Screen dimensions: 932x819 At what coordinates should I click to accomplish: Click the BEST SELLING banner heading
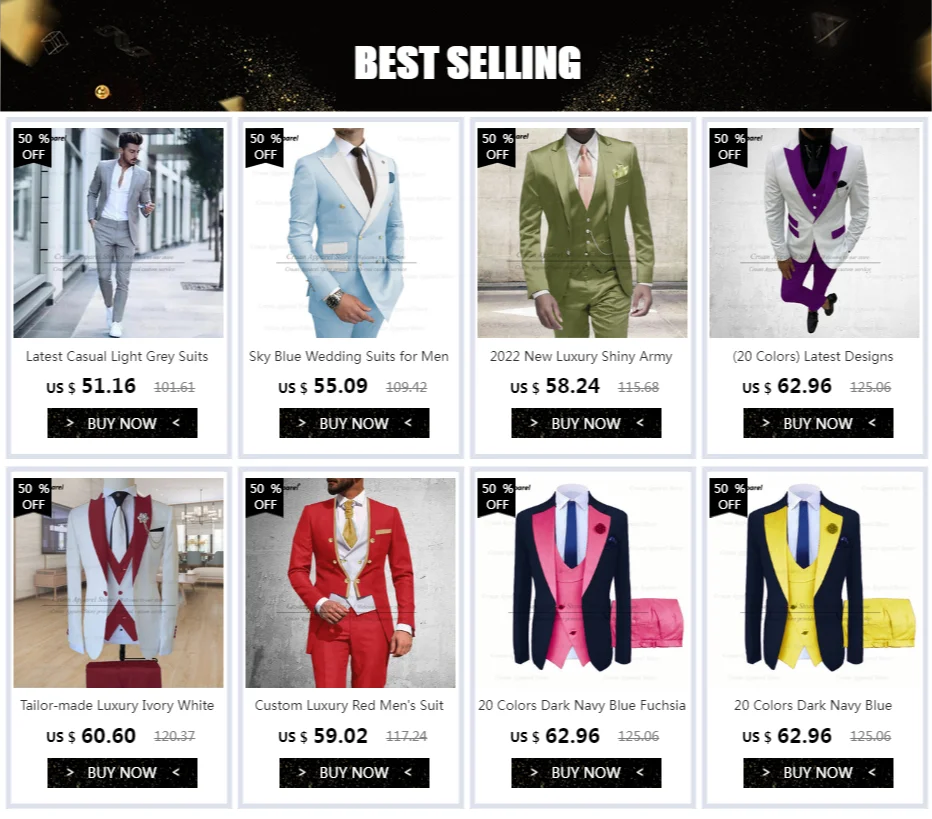coord(467,62)
